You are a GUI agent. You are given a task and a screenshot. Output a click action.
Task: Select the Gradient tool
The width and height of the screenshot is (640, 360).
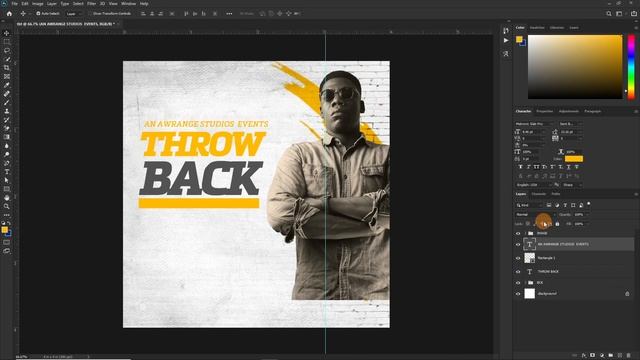(7, 137)
